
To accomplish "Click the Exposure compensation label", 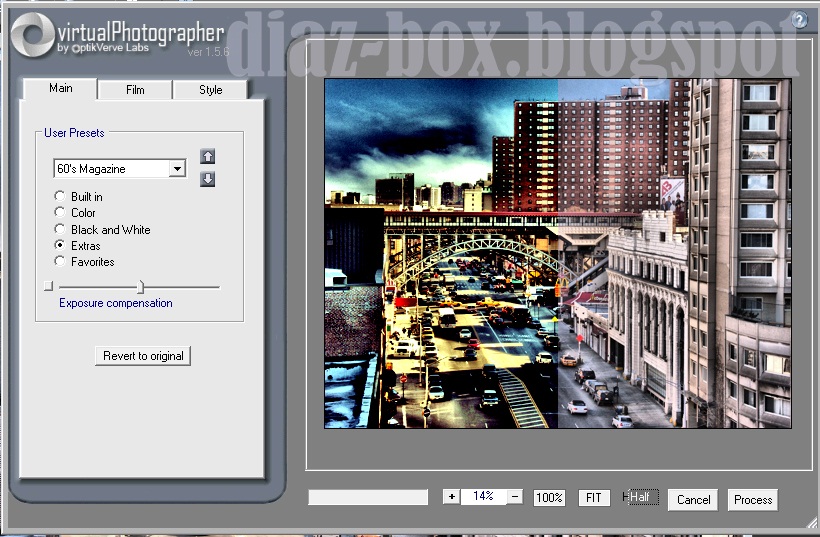I will click(116, 303).
